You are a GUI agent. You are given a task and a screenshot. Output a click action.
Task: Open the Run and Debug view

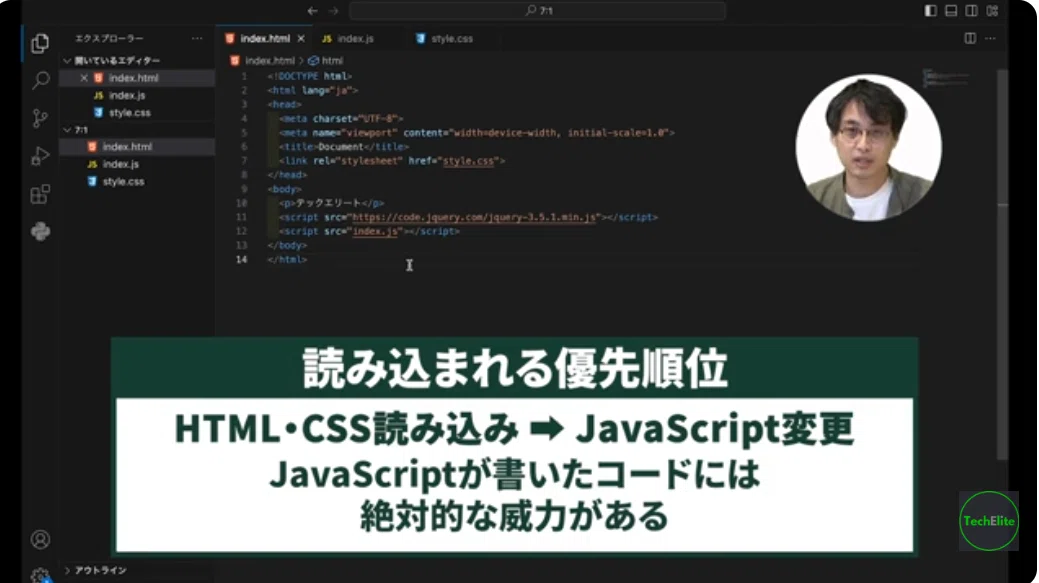(x=40, y=156)
